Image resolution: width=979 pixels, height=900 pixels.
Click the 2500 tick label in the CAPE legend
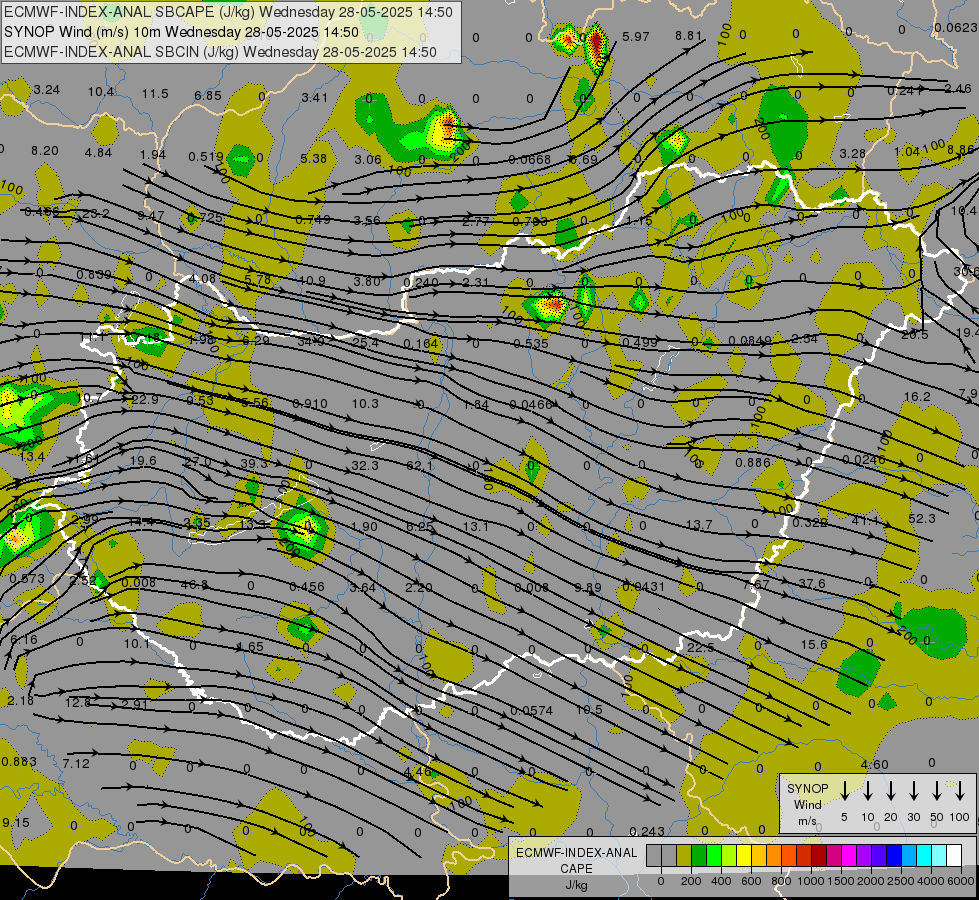901,881
